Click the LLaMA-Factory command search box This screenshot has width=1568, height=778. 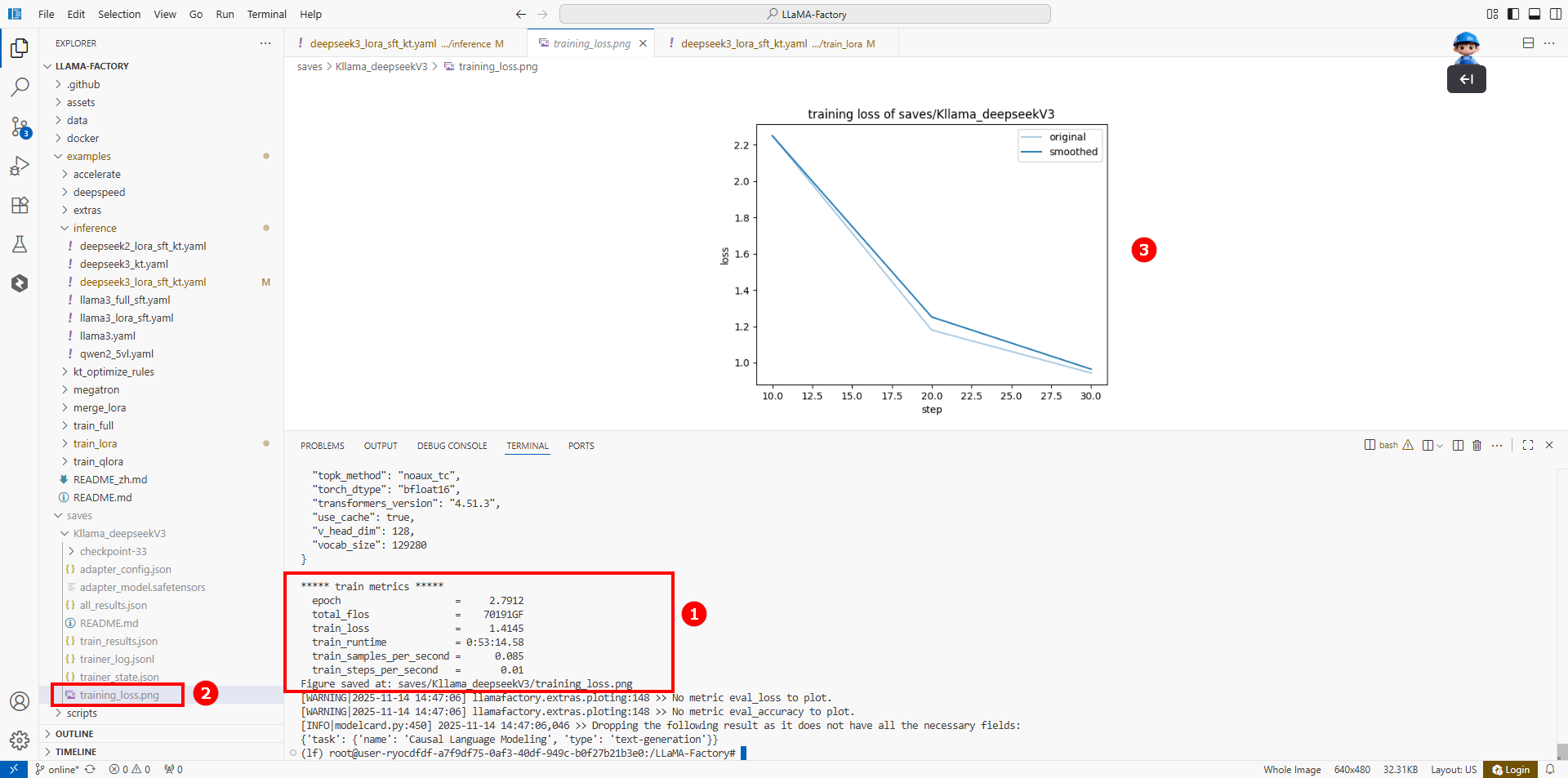pyautogui.click(x=804, y=14)
